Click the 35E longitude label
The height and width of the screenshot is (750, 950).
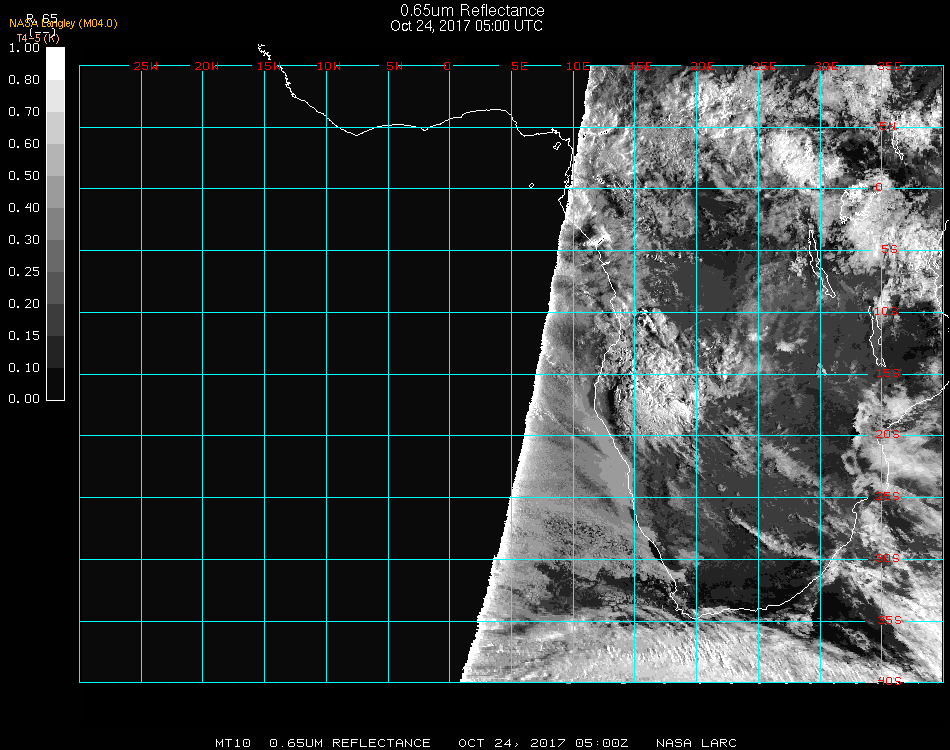(889, 66)
